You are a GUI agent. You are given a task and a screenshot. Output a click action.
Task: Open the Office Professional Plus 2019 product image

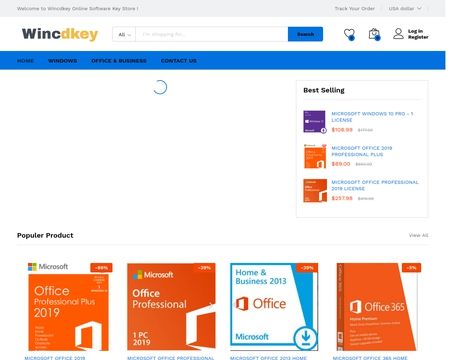coord(68,307)
